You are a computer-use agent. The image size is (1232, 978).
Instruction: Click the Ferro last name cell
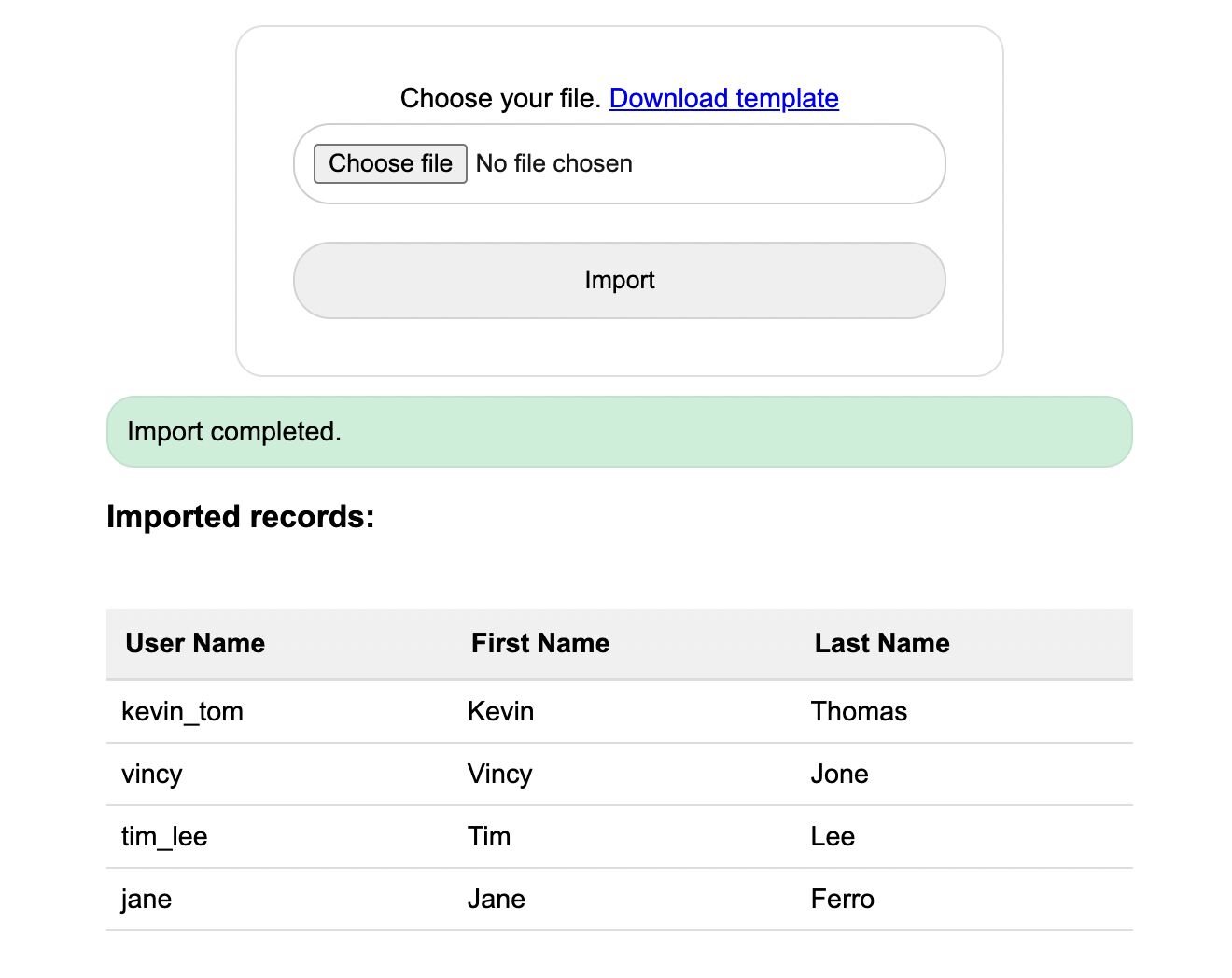click(842, 899)
